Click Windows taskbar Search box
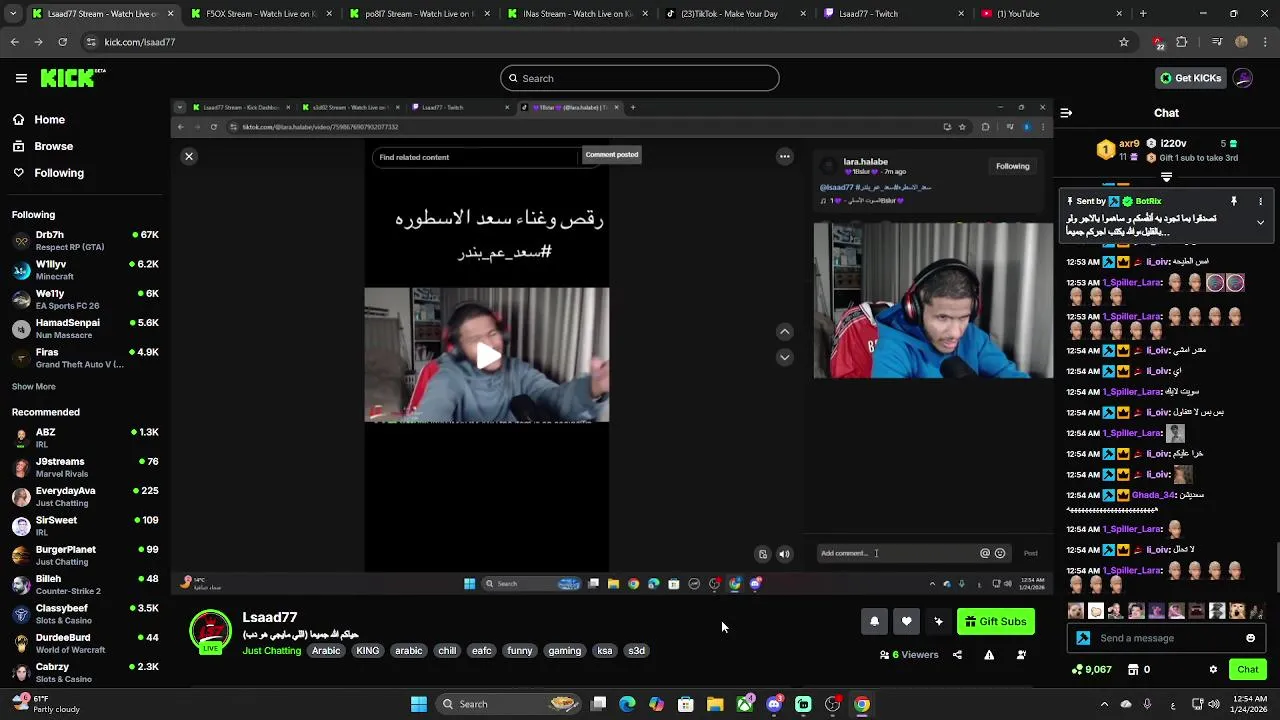The width and height of the screenshot is (1280, 720). 508,704
